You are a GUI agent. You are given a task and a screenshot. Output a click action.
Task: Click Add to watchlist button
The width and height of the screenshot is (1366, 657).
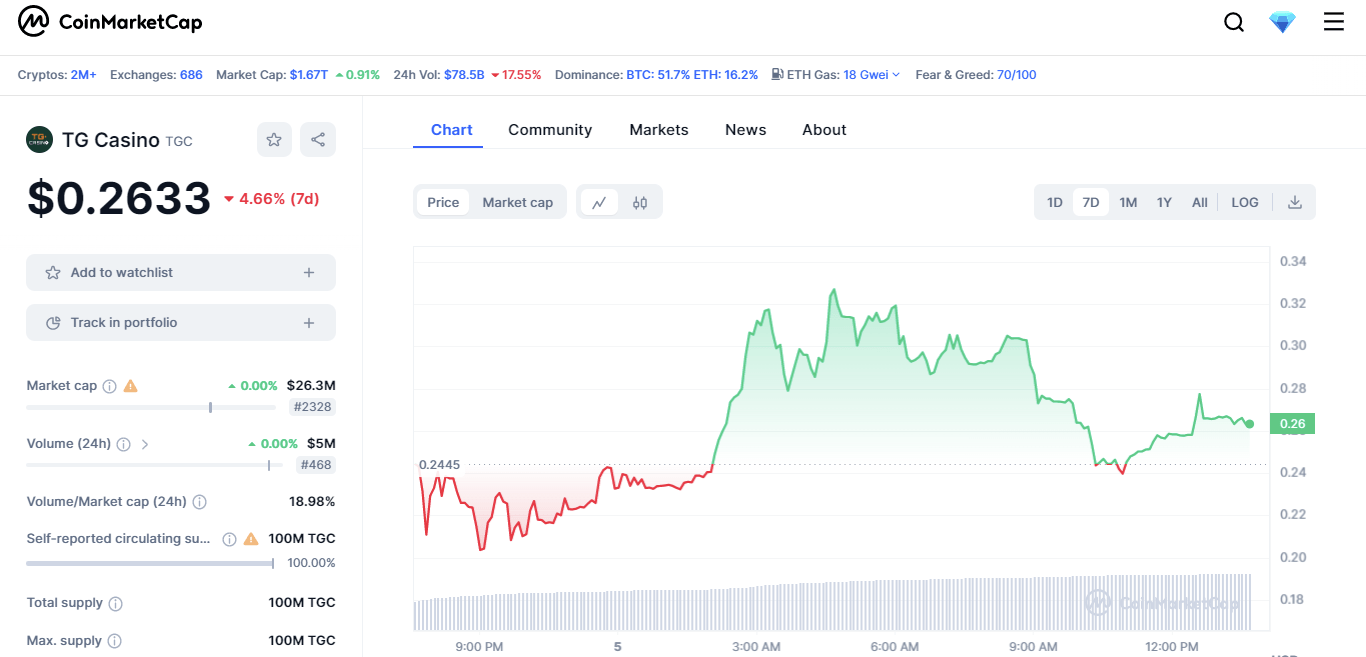[181, 272]
